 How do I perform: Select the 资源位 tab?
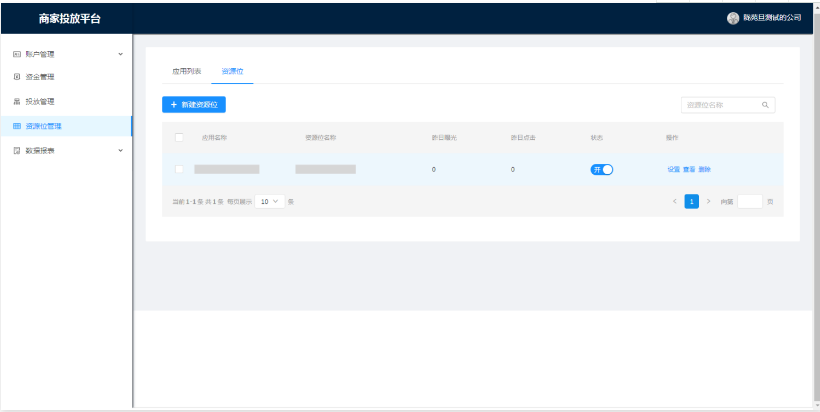pos(232,71)
